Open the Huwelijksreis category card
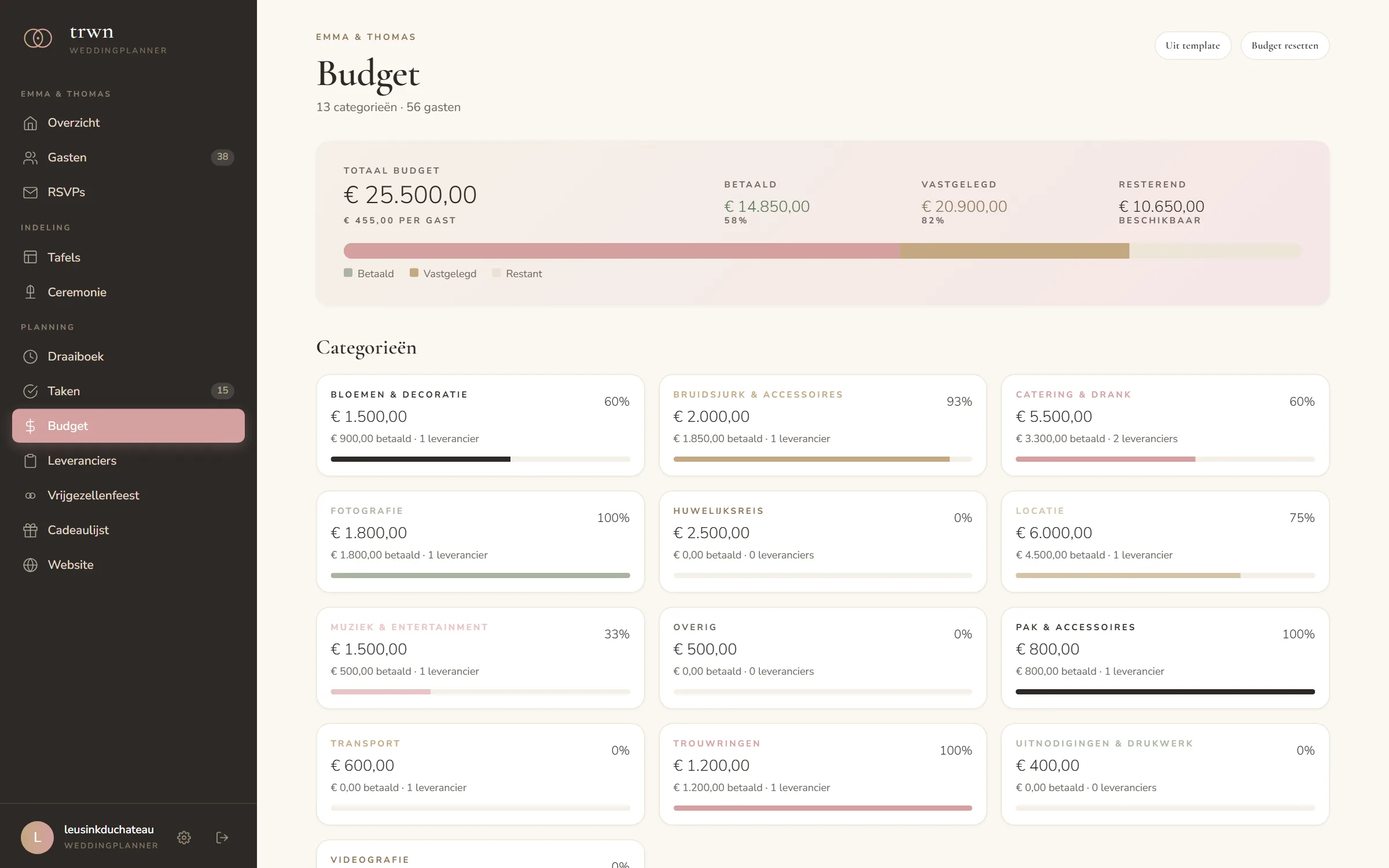1389x868 pixels. point(822,542)
